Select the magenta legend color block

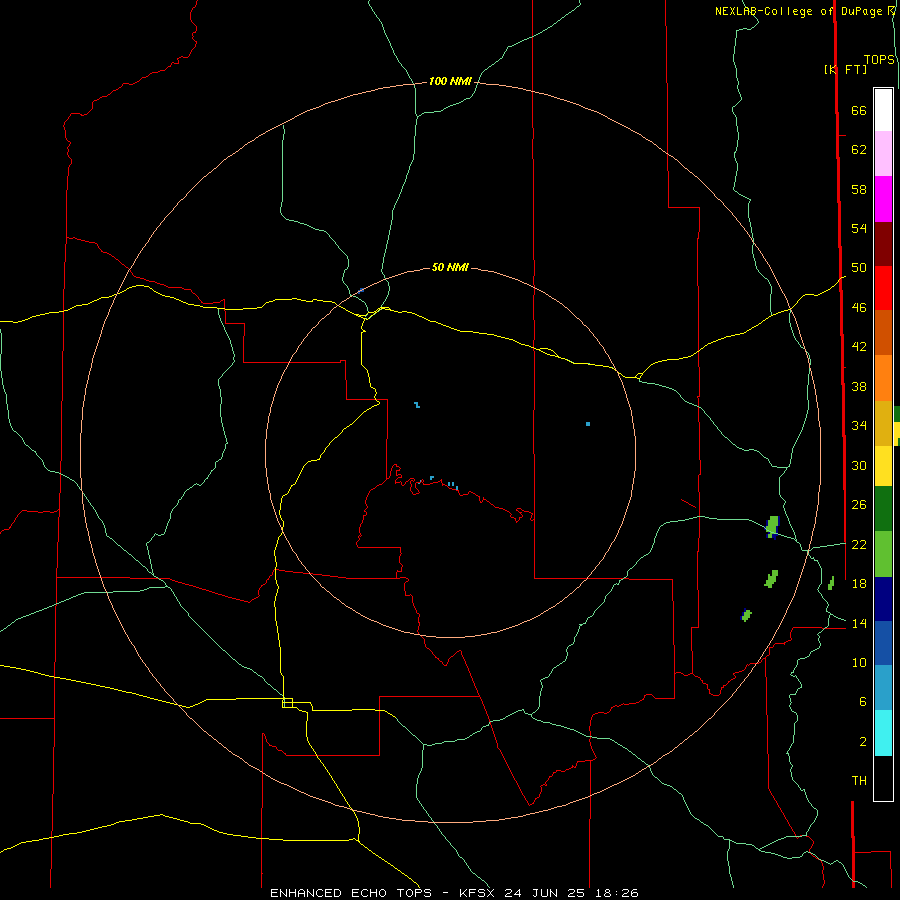click(x=883, y=199)
